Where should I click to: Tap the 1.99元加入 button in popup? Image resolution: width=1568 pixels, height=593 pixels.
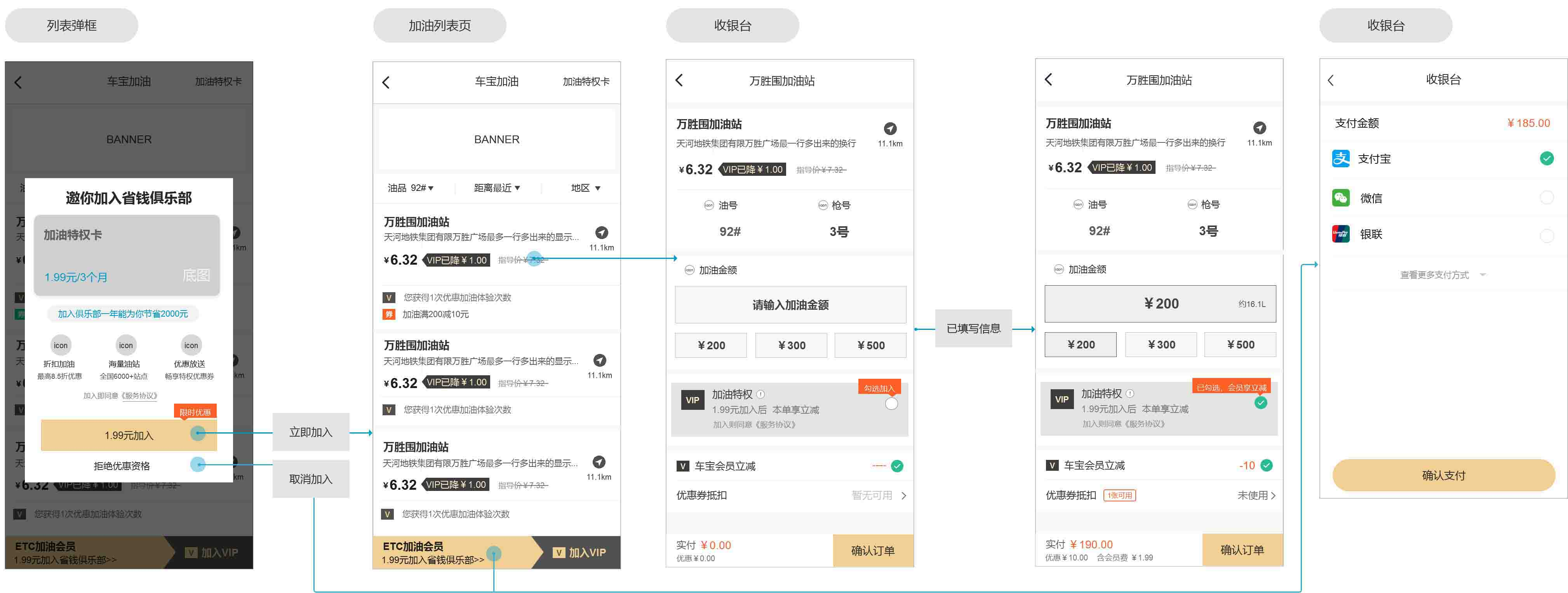click(x=129, y=435)
